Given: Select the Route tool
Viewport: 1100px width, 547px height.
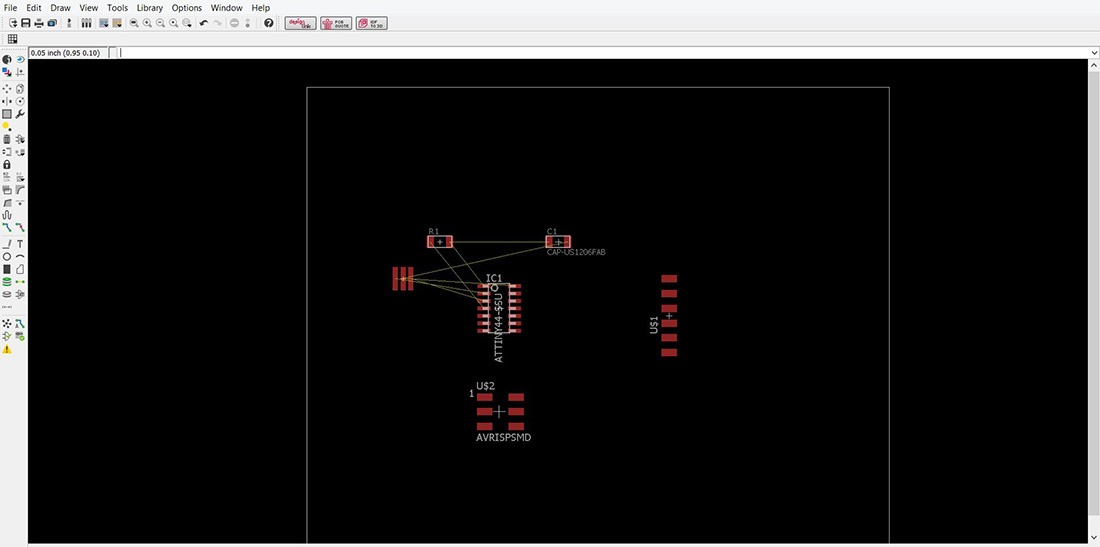Looking at the screenshot, I should coord(7,227).
